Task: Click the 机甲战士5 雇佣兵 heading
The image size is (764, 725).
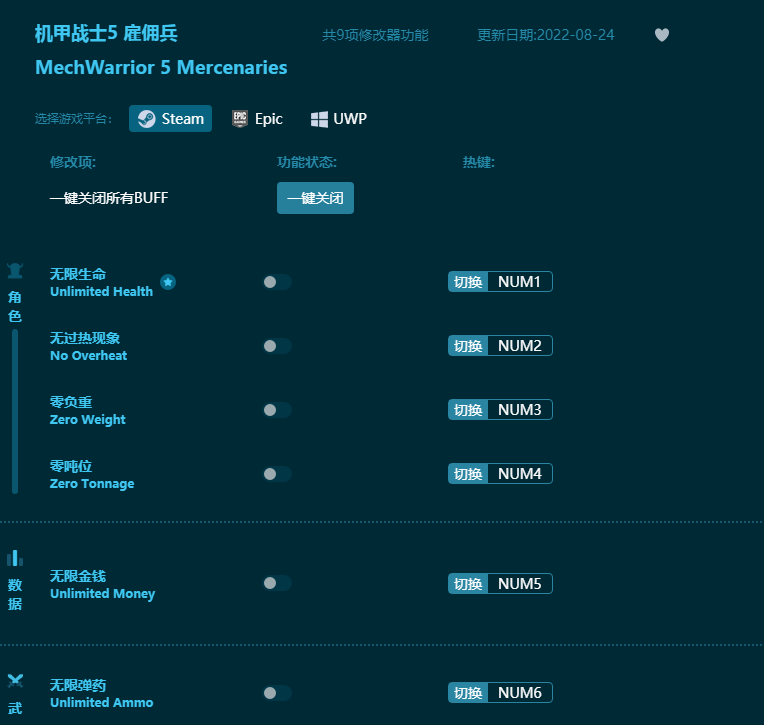Action: 106,34
